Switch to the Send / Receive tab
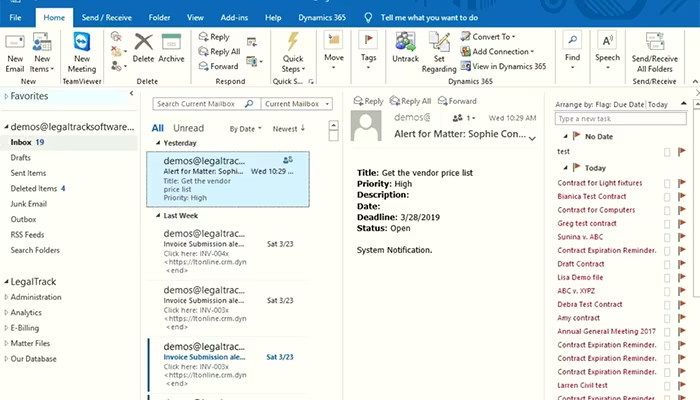Viewport: 700px width, 400px height. pyautogui.click(x=106, y=17)
